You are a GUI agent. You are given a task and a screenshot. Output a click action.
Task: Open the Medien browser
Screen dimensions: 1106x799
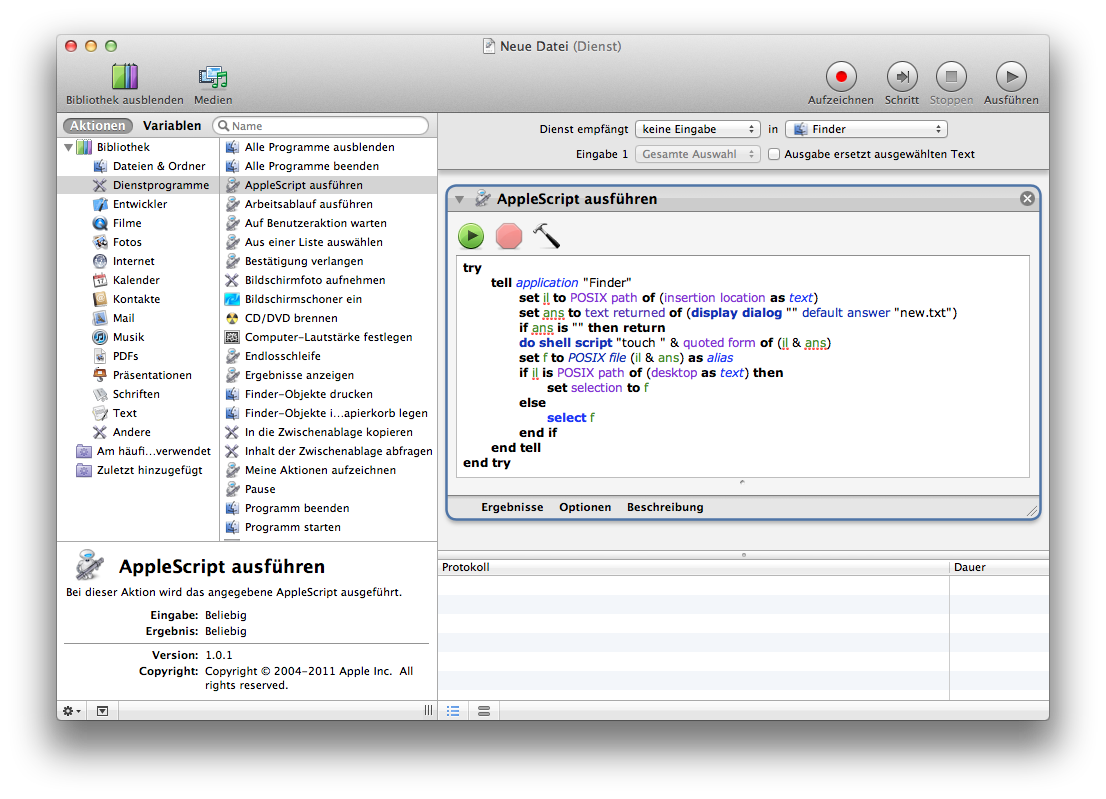pos(213,84)
